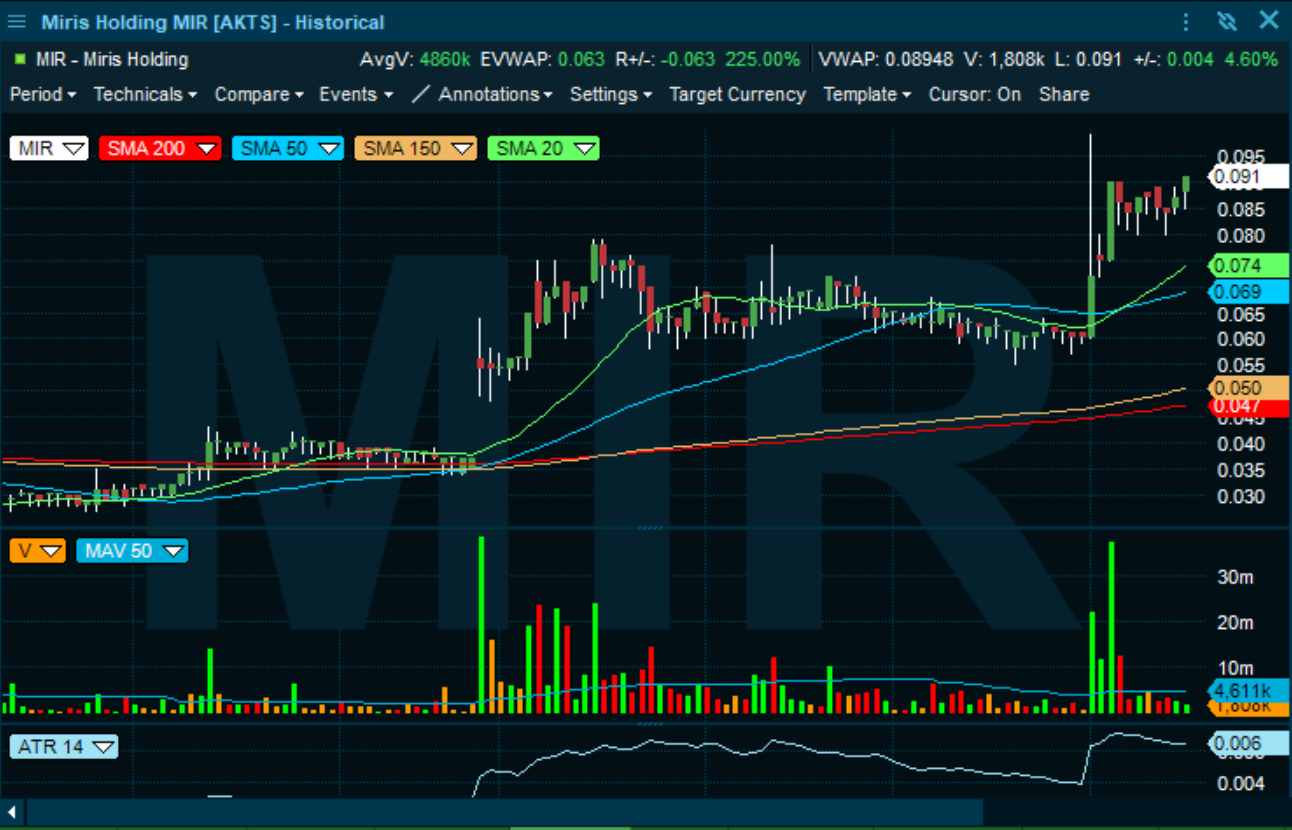Viewport: 1292px width, 830px height.
Task: Click the L: 0.091 last price value
Action: (x=1088, y=59)
